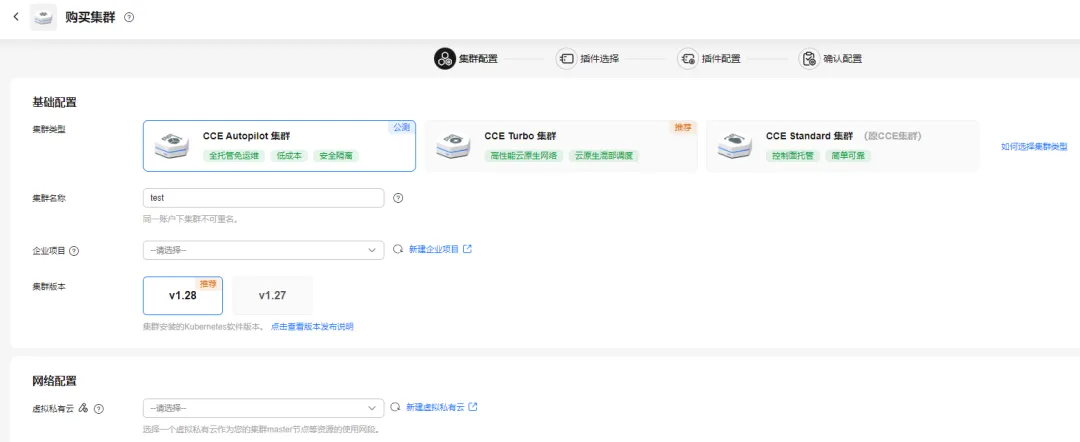The width and height of the screenshot is (1080, 442).
Task: Click the 插件选择 step icon
Action: click(566, 59)
